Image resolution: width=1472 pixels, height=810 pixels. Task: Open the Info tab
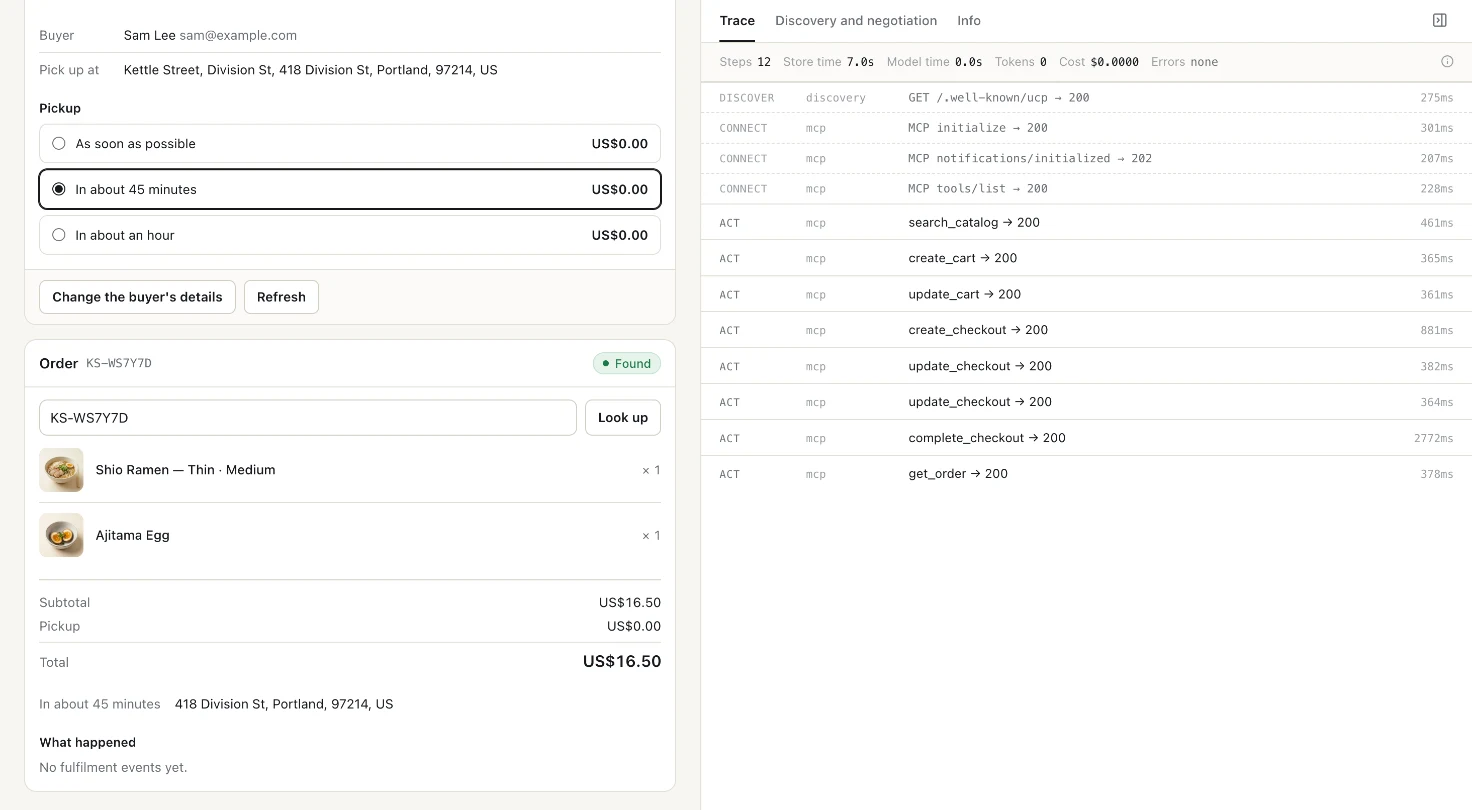point(969,21)
